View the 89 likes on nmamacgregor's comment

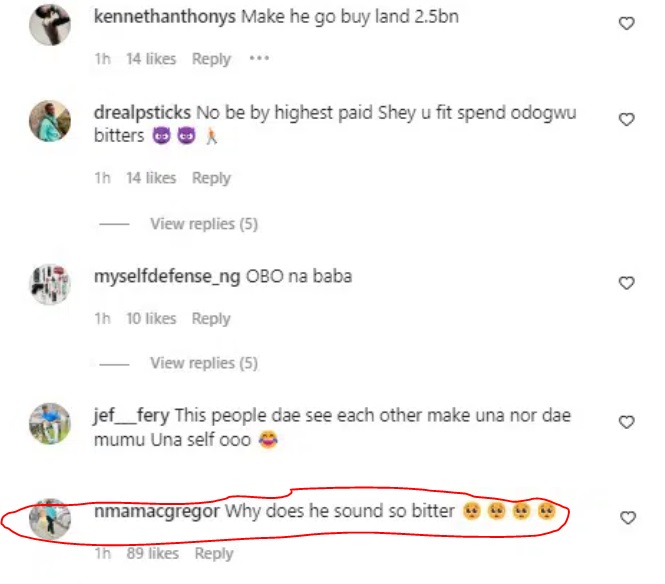tap(152, 553)
